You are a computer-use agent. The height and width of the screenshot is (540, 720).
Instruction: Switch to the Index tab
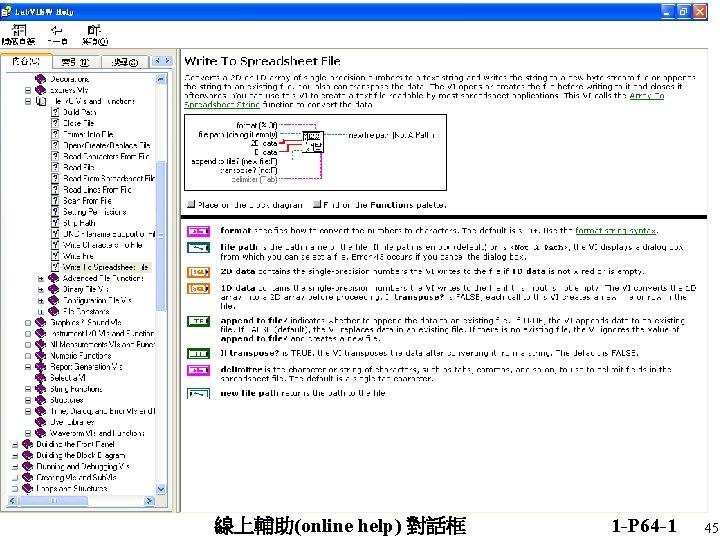pyautogui.click(x=75, y=62)
